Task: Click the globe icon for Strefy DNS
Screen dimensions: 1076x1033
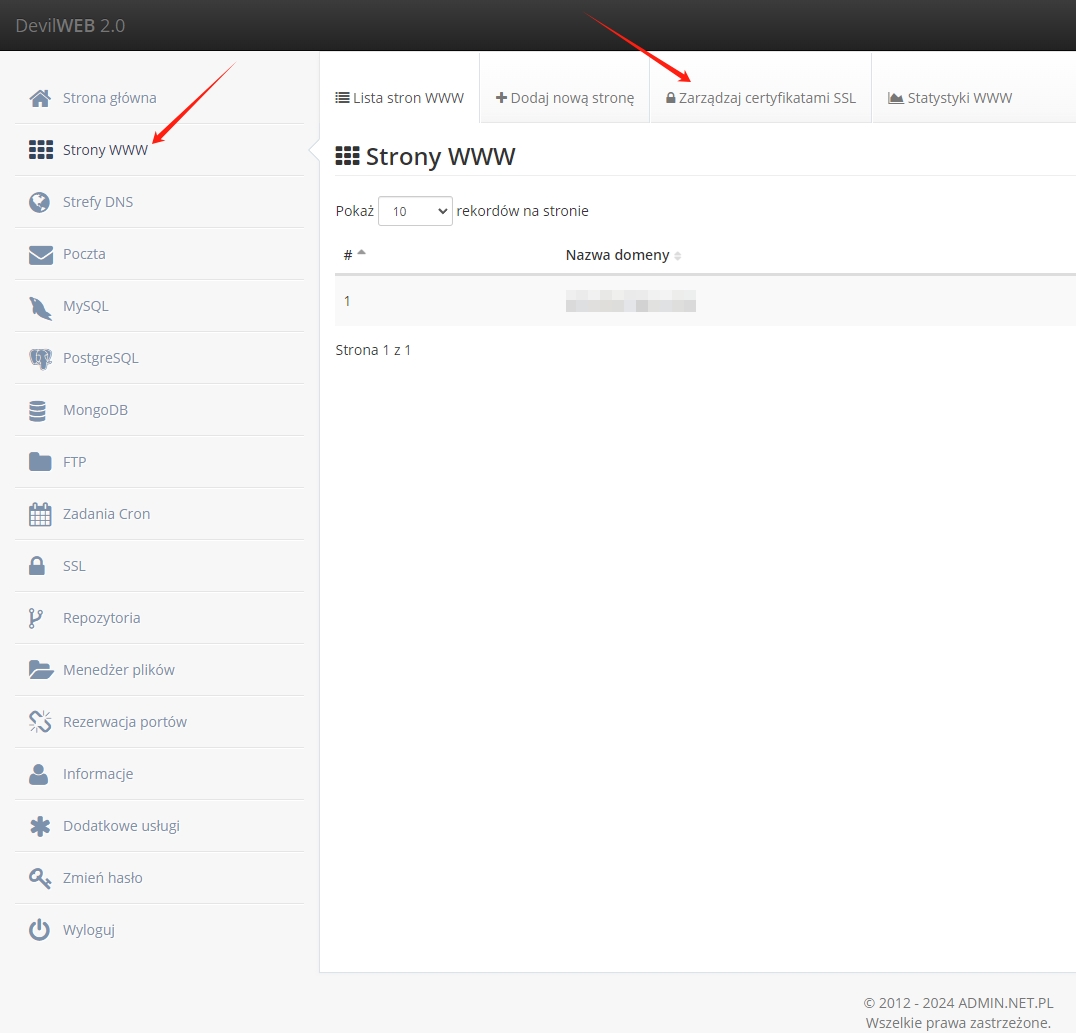Action: click(40, 202)
